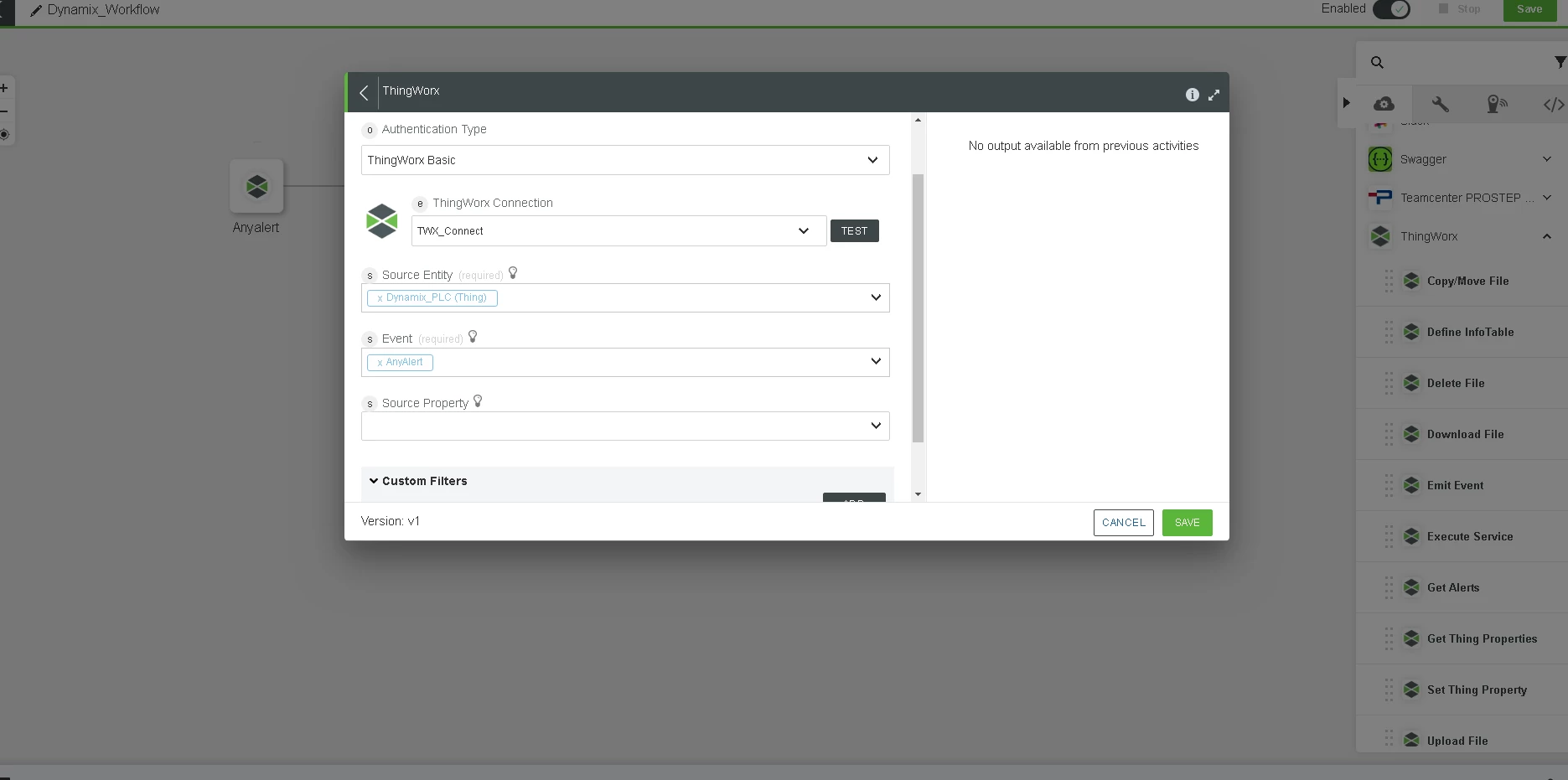Click the Get Alerts action icon
The height and width of the screenshot is (780, 1568).
click(x=1411, y=587)
